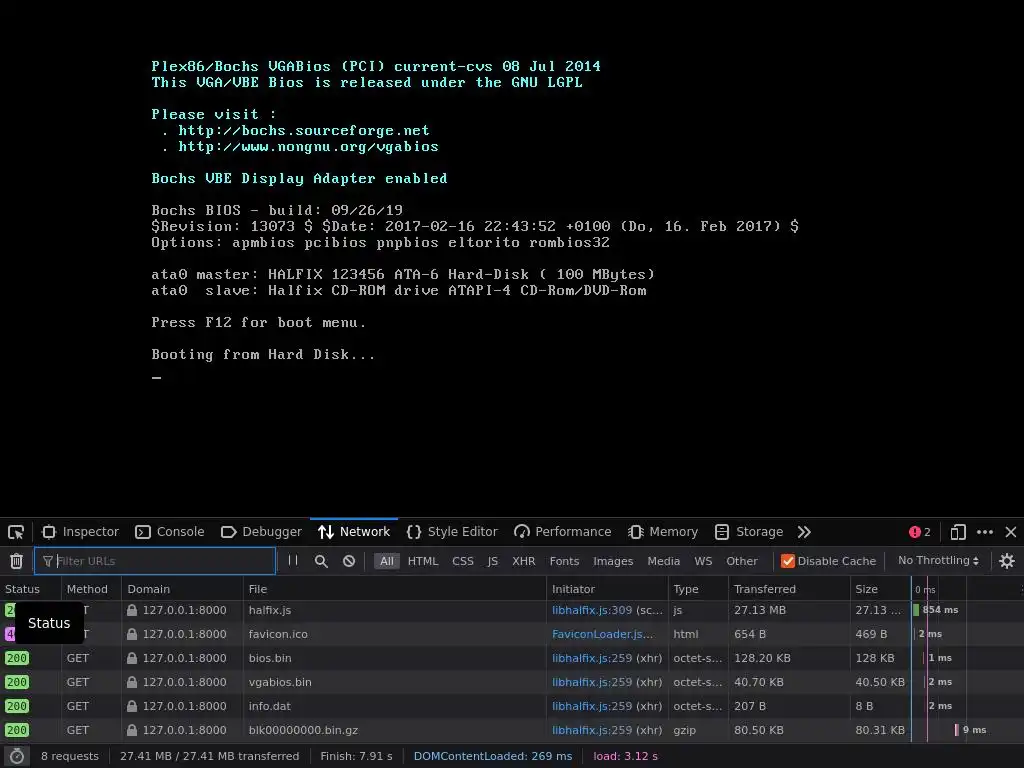Screen dimensions: 1024x768
Task: Select the info.dat request row
Action: (512, 706)
